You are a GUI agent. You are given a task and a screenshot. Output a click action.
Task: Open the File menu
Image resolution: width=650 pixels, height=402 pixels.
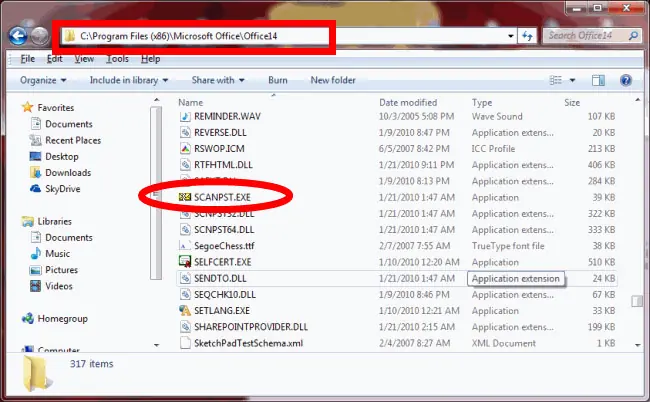coord(28,59)
